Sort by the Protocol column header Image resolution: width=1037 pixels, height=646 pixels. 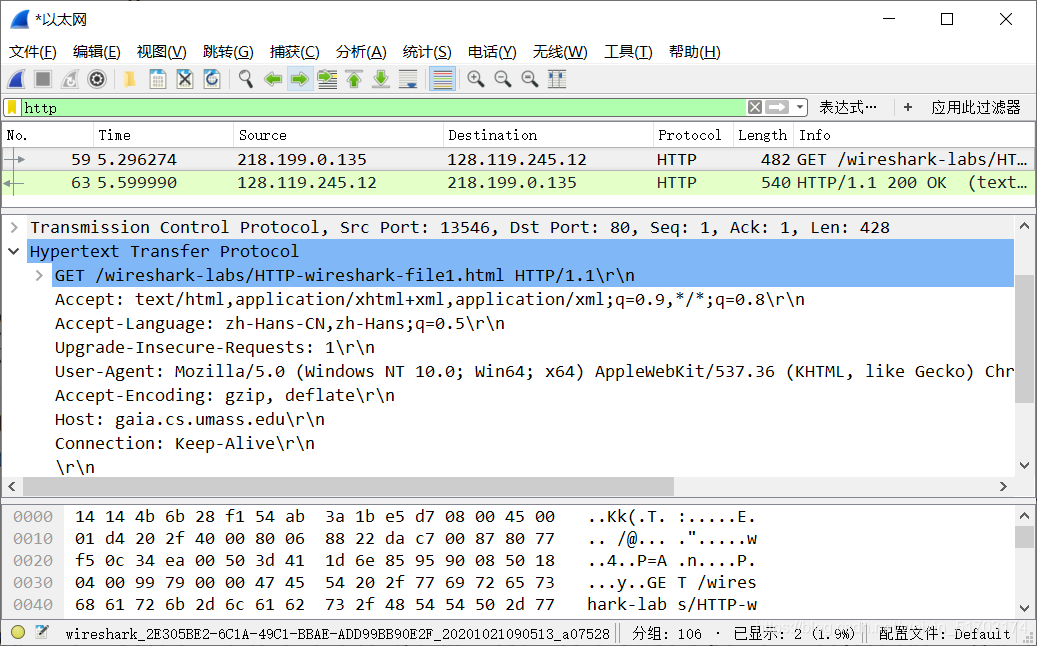[x=692, y=135]
